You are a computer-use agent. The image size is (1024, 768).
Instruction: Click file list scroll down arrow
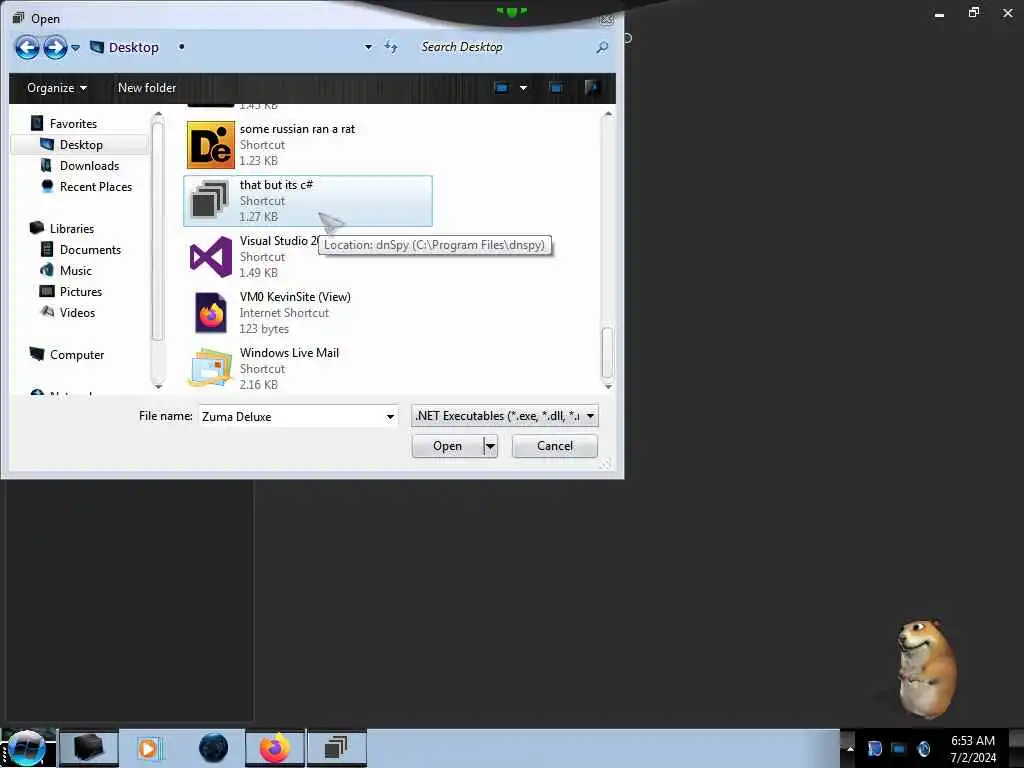click(608, 387)
